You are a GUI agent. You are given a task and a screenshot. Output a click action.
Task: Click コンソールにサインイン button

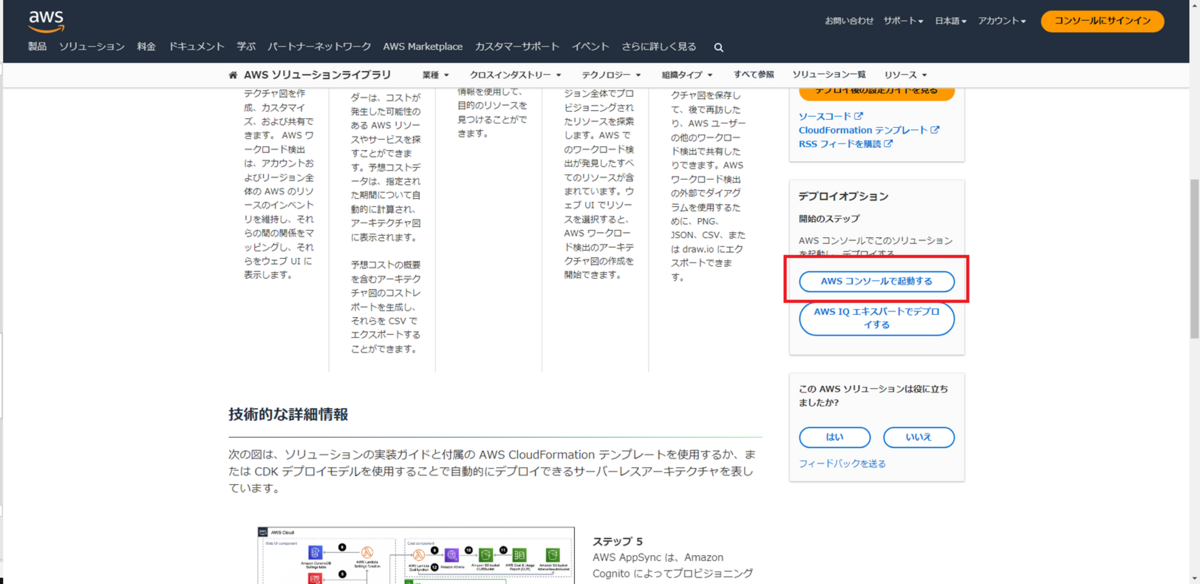[x=1102, y=21]
